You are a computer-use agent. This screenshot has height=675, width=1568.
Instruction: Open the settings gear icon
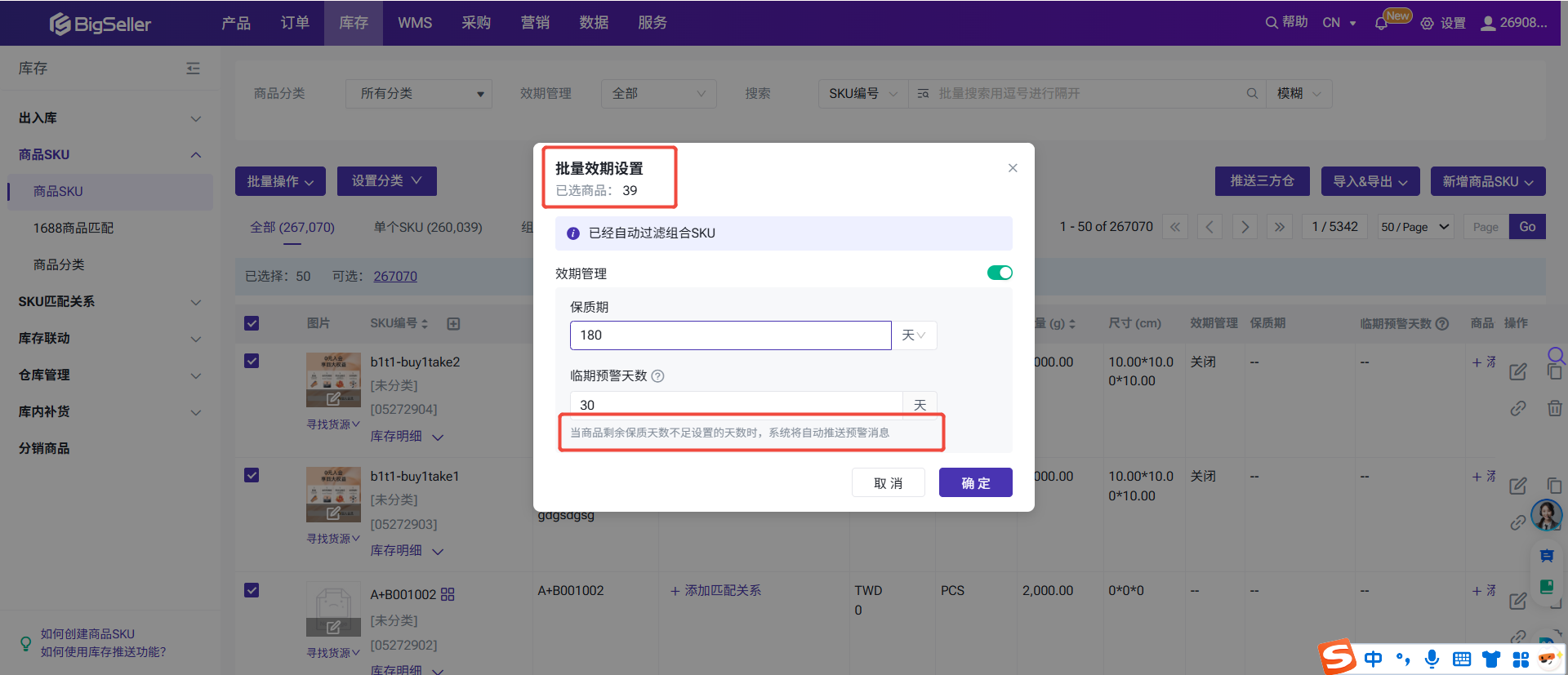pos(1427,24)
